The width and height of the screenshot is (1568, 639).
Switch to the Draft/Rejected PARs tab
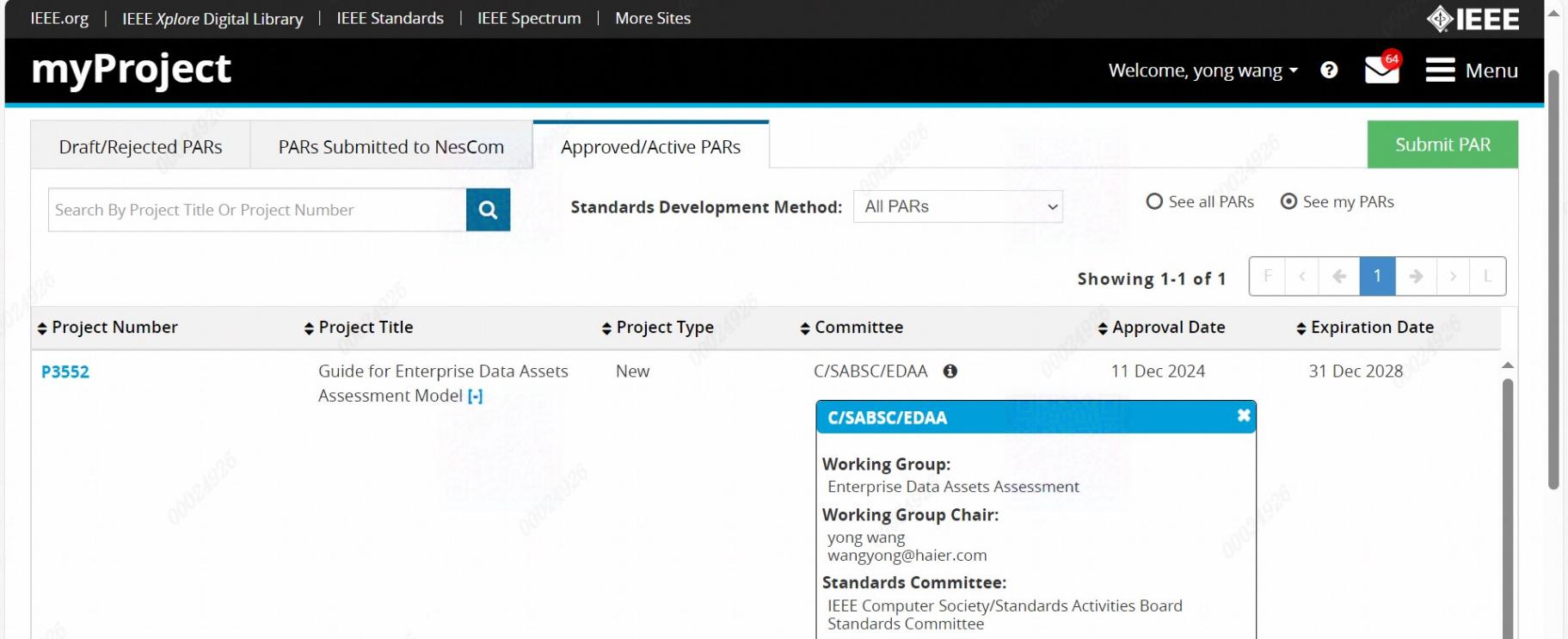coord(140,147)
